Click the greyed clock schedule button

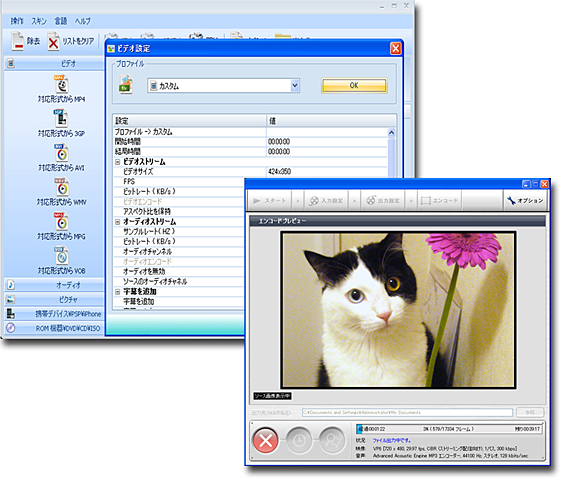click(x=299, y=440)
